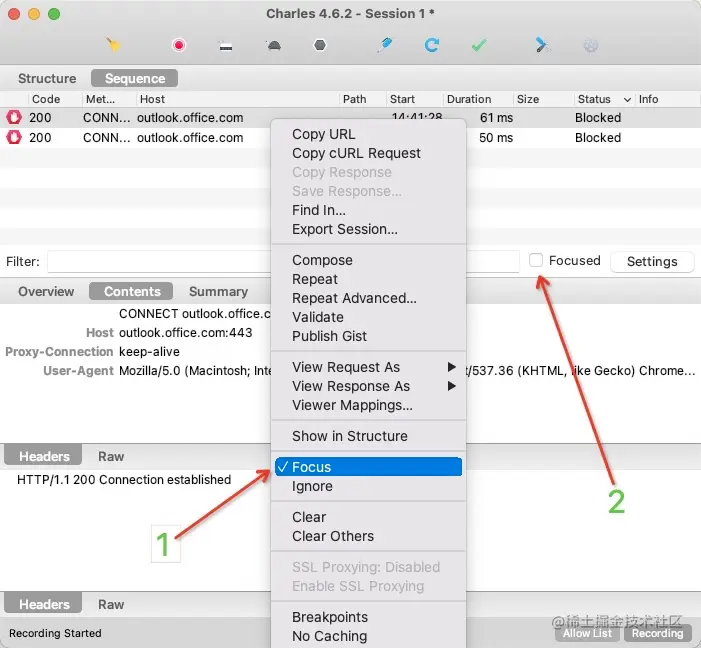Viewport: 701px width, 648px height.
Task: Click the Allow List status button
Action: 587,633
